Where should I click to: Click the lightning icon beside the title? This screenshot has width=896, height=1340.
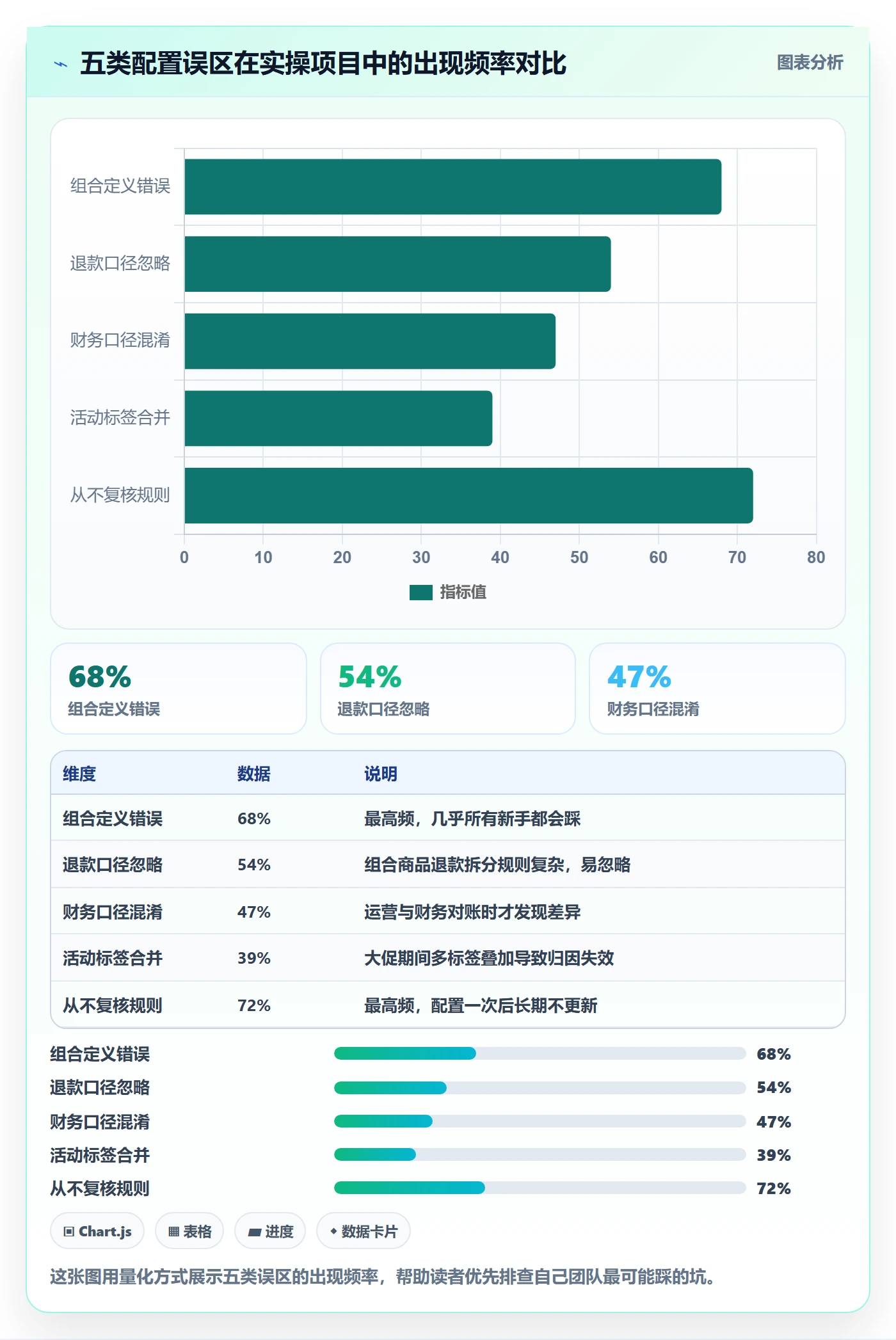coord(61,64)
